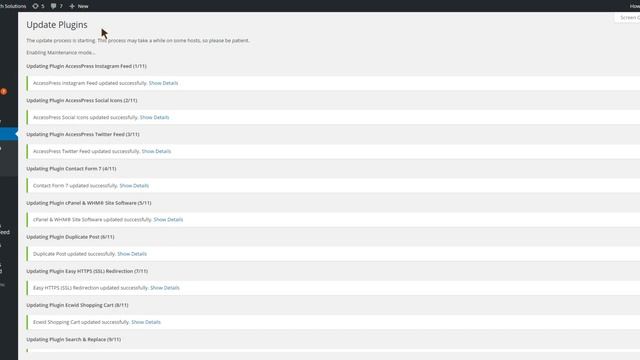Click 'Updating Plugin AccessPress Twitter Feed (3/11)' heading
Image resolution: width=640 pixels, height=360 pixels.
pyautogui.click(x=83, y=134)
